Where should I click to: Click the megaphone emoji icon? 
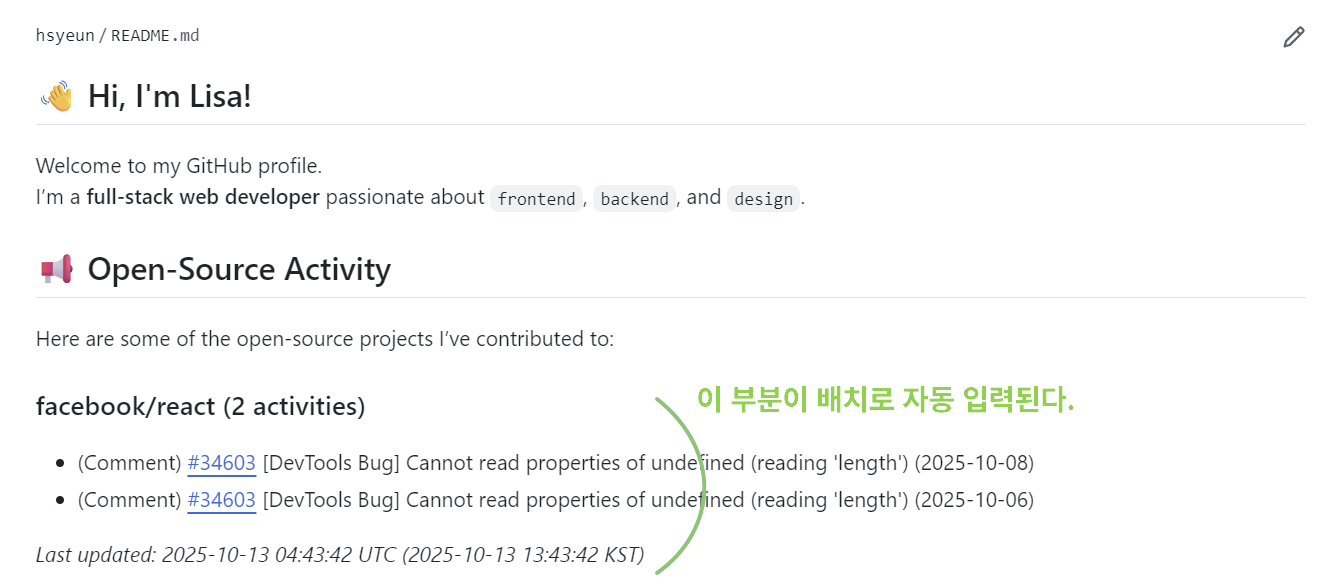point(57,270)
